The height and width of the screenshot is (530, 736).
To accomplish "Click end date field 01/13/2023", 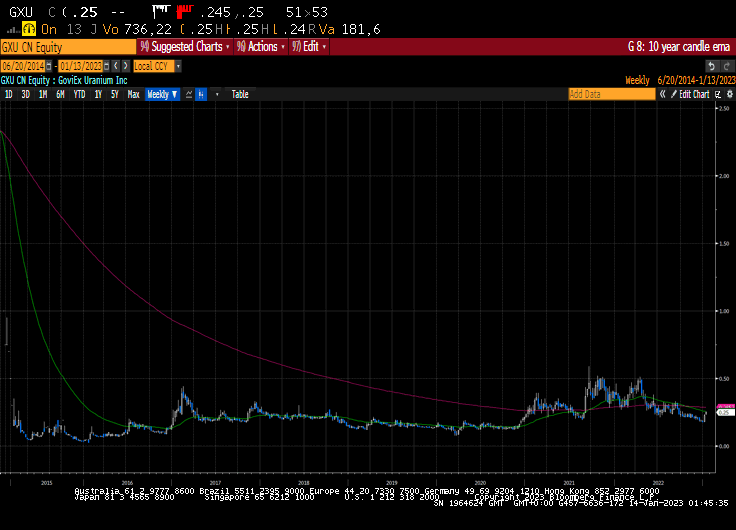I will point(81,66).
